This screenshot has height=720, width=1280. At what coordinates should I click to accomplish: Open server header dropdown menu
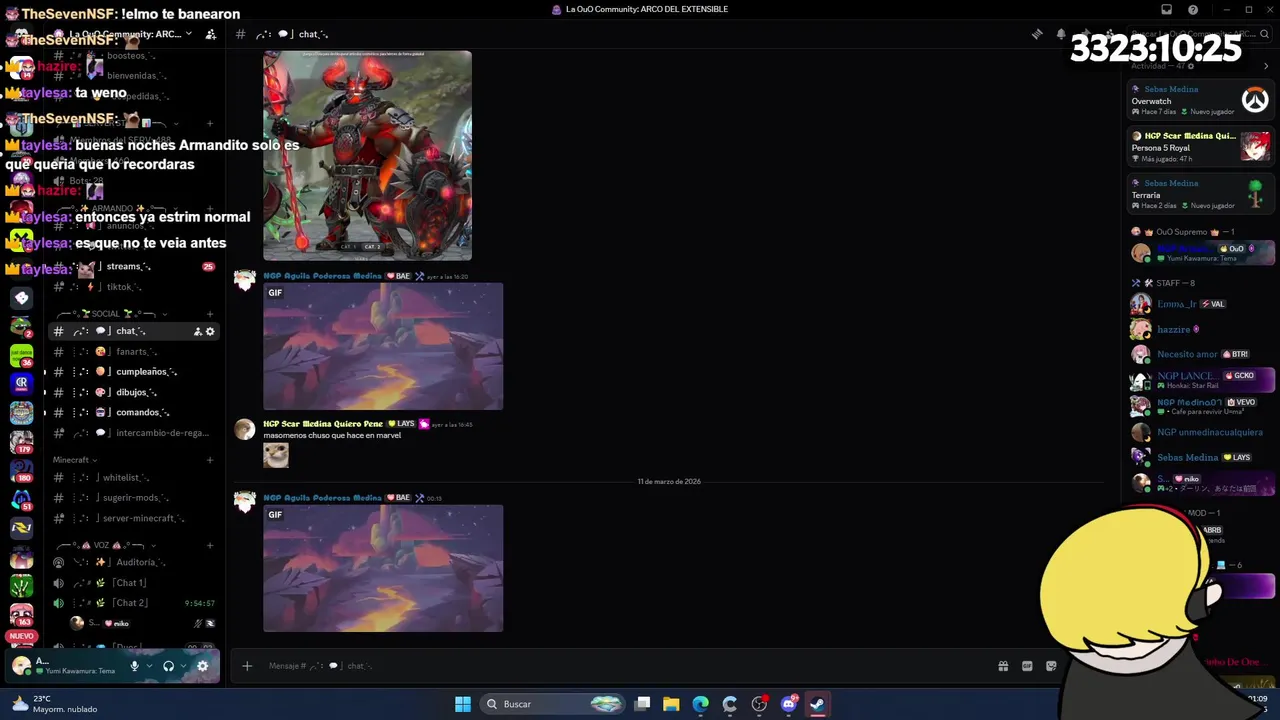tap(125, 34)
